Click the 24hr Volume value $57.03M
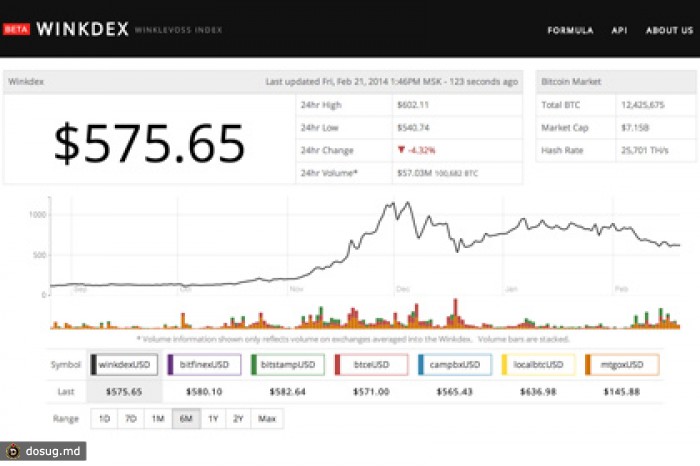Viewport: 700px width, 466px height. click(414, 173)
